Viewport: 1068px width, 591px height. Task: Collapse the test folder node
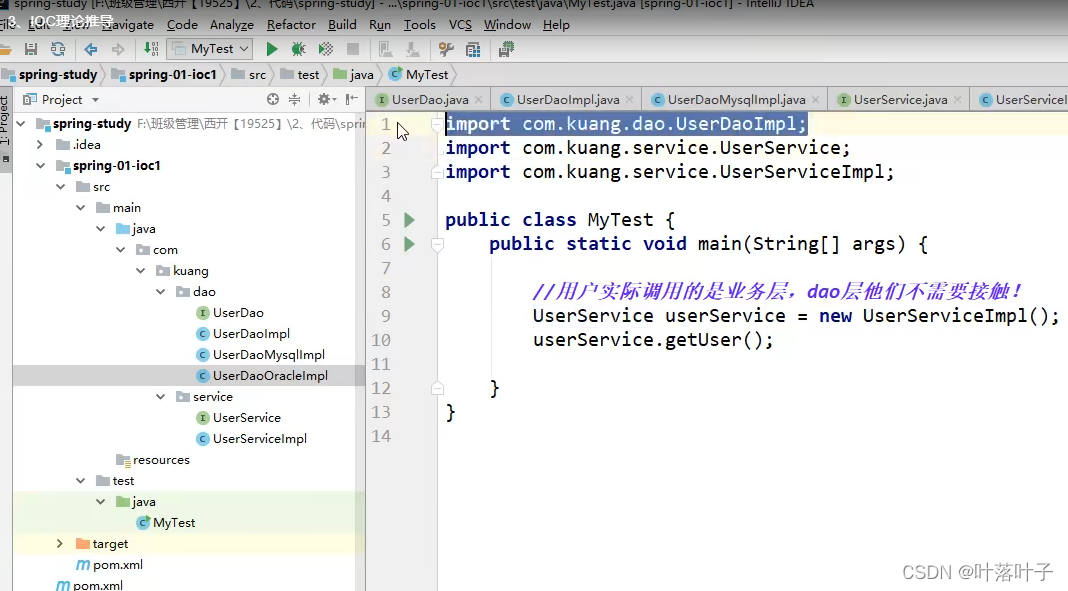tap(80, 481)
